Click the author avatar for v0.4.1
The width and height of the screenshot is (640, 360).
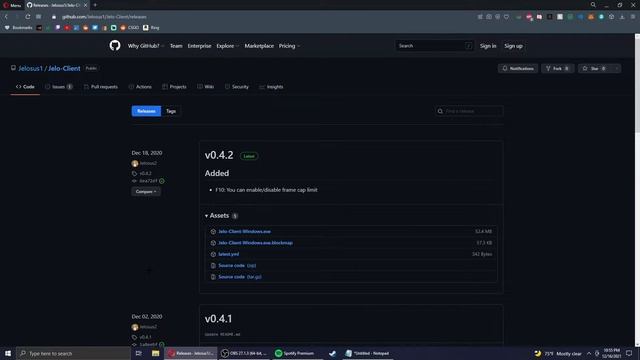point(135,327)
